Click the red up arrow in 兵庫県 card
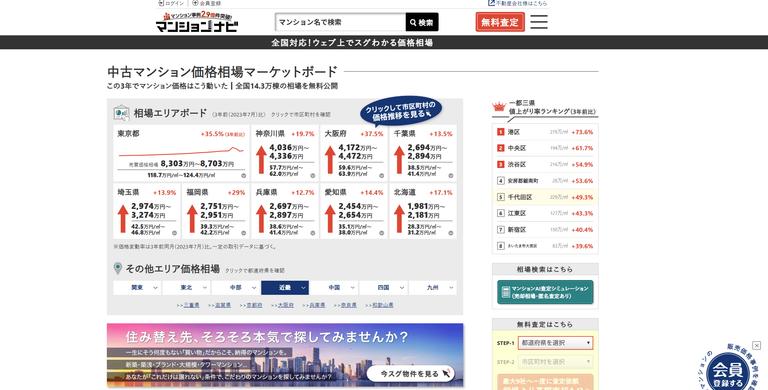Screen dimensions: 768x390 [x=261, y=219]
